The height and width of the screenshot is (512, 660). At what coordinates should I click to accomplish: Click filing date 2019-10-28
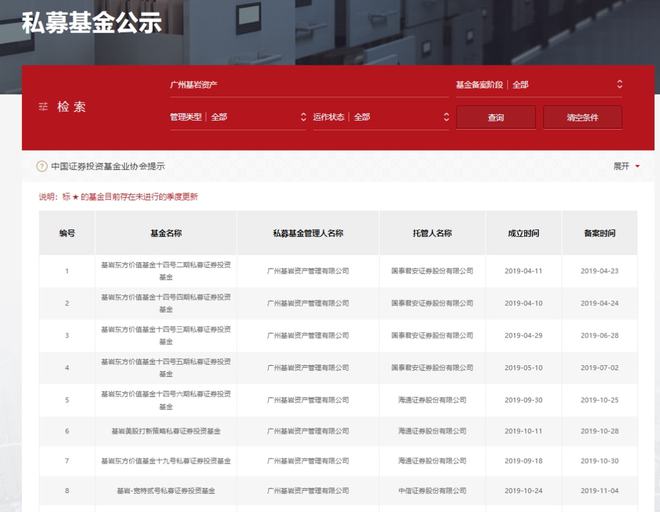(600, 431)
